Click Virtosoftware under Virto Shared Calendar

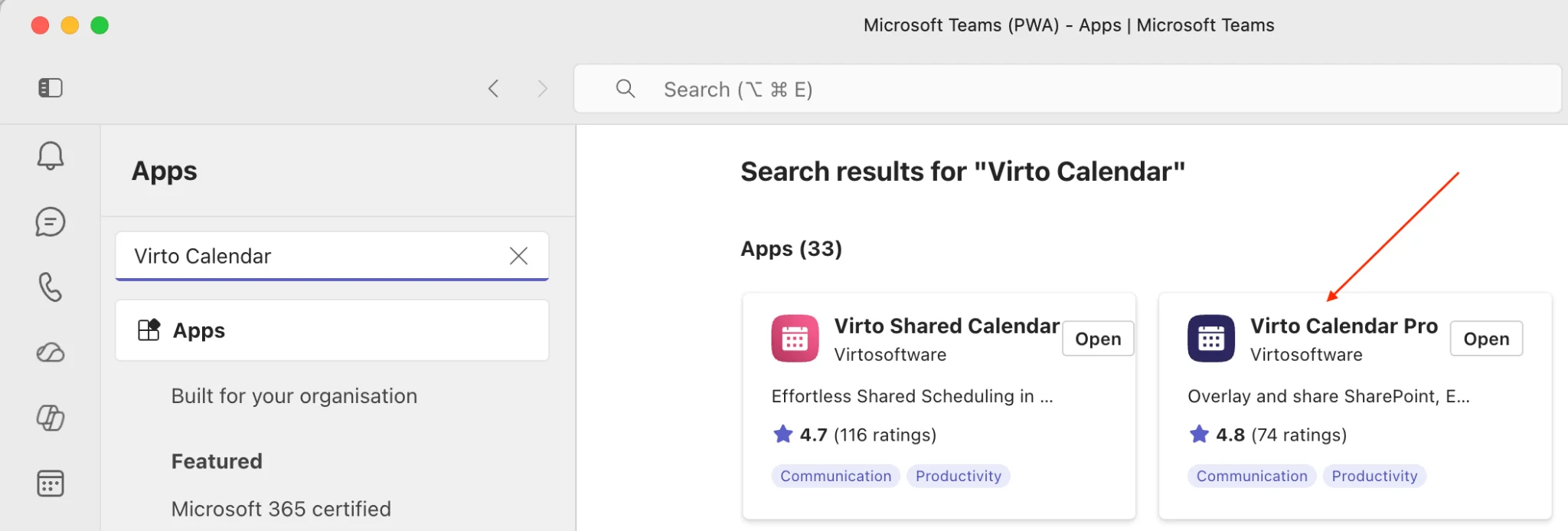(890, 355)
